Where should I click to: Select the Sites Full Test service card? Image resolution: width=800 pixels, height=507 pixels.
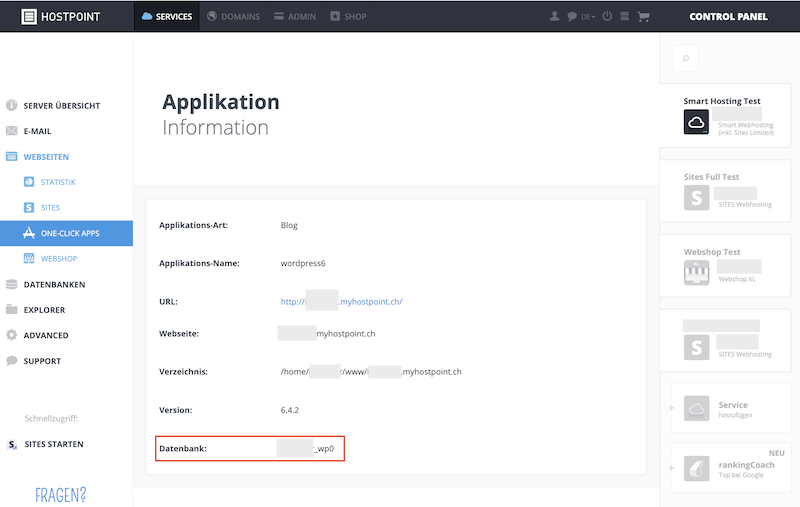725,191
